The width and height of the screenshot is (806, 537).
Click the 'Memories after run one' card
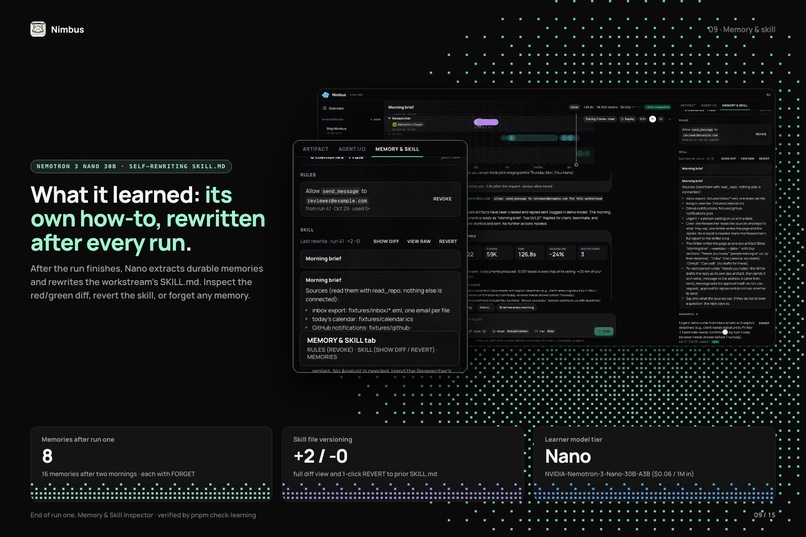click(151, 464)
